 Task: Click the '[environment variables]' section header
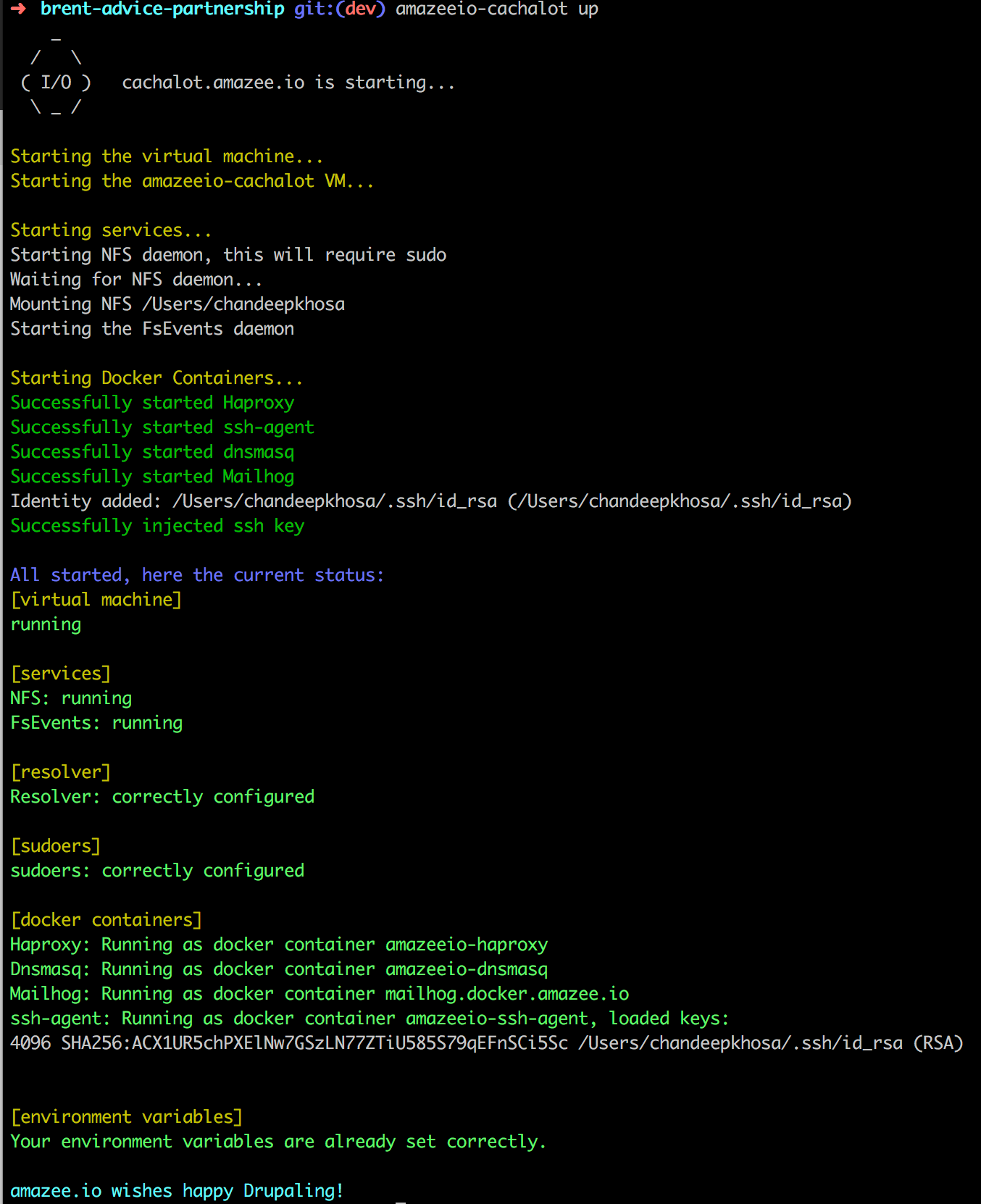tap(127, 1117)
